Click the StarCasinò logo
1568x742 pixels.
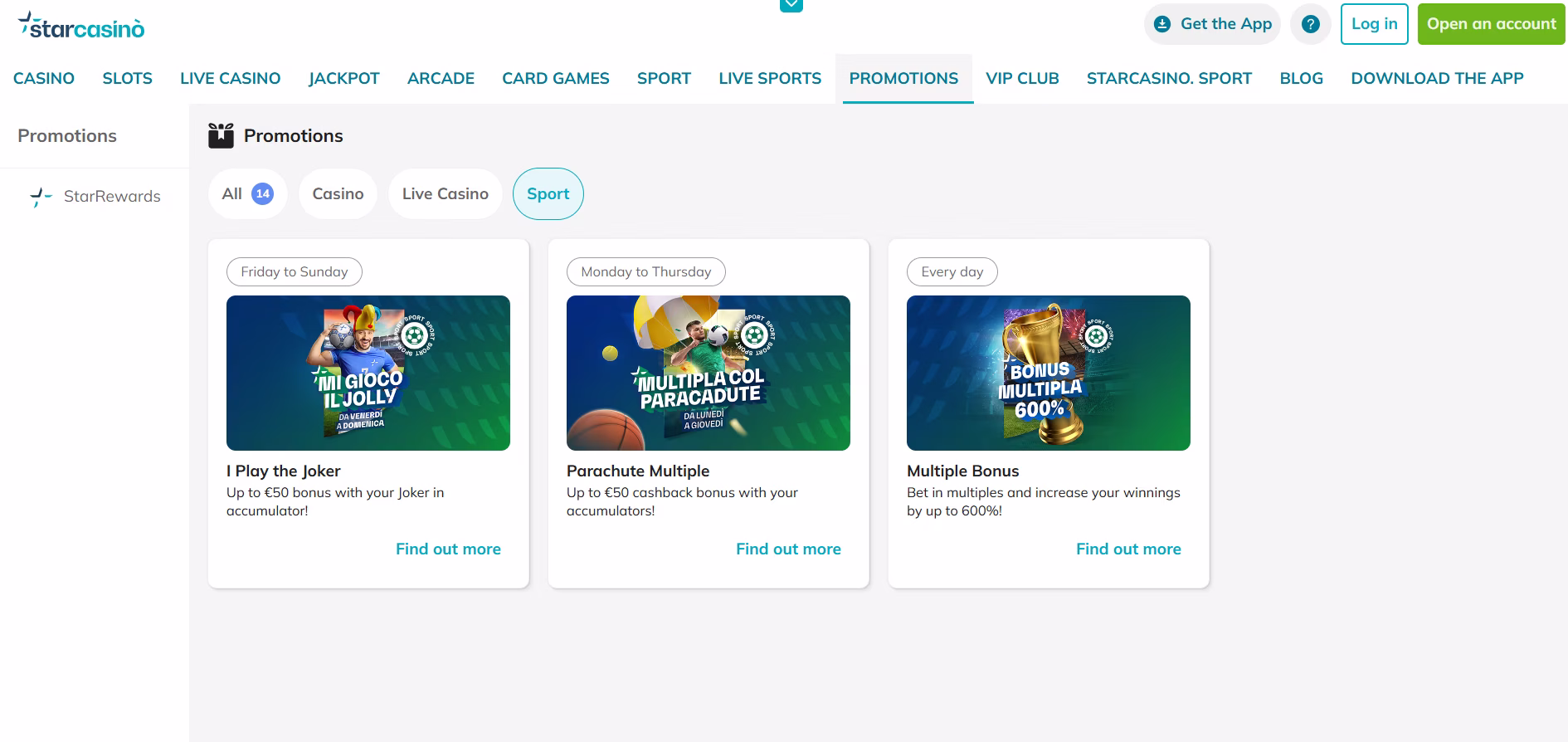click(81, 26)
